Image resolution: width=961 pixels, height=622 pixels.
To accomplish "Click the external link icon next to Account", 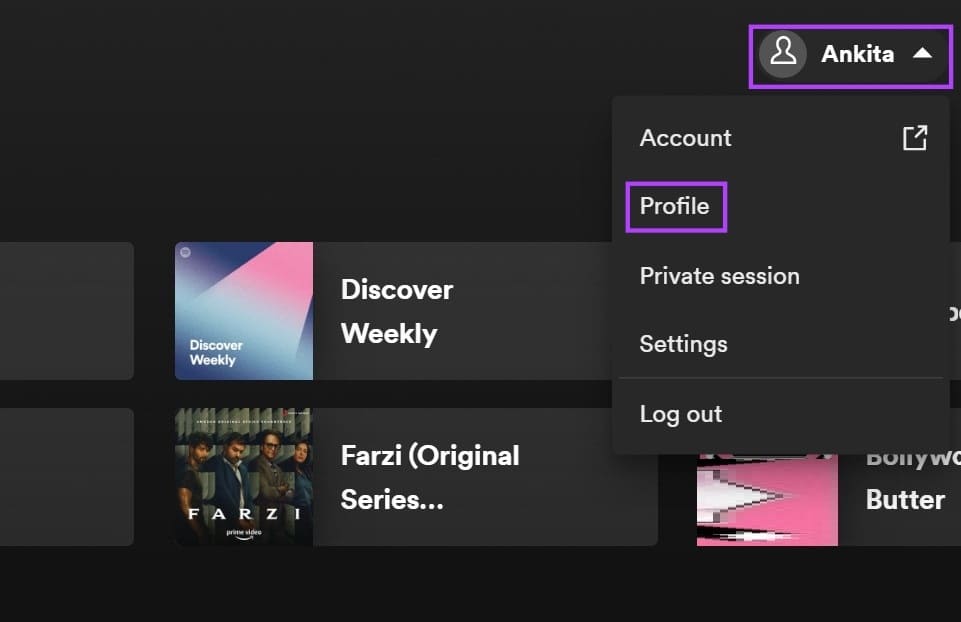I will (914, 138).
